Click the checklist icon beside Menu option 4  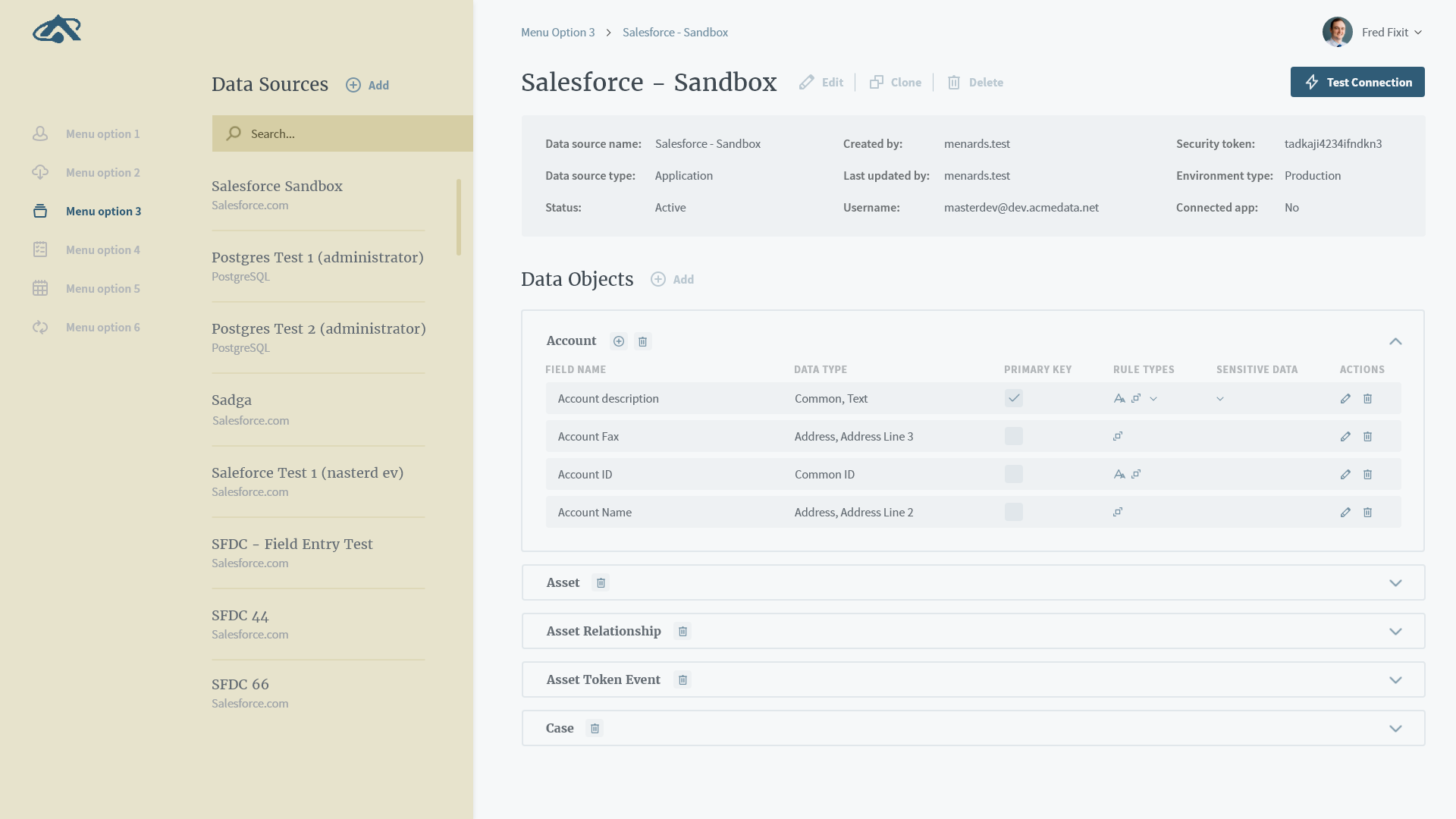coord(40,249)
